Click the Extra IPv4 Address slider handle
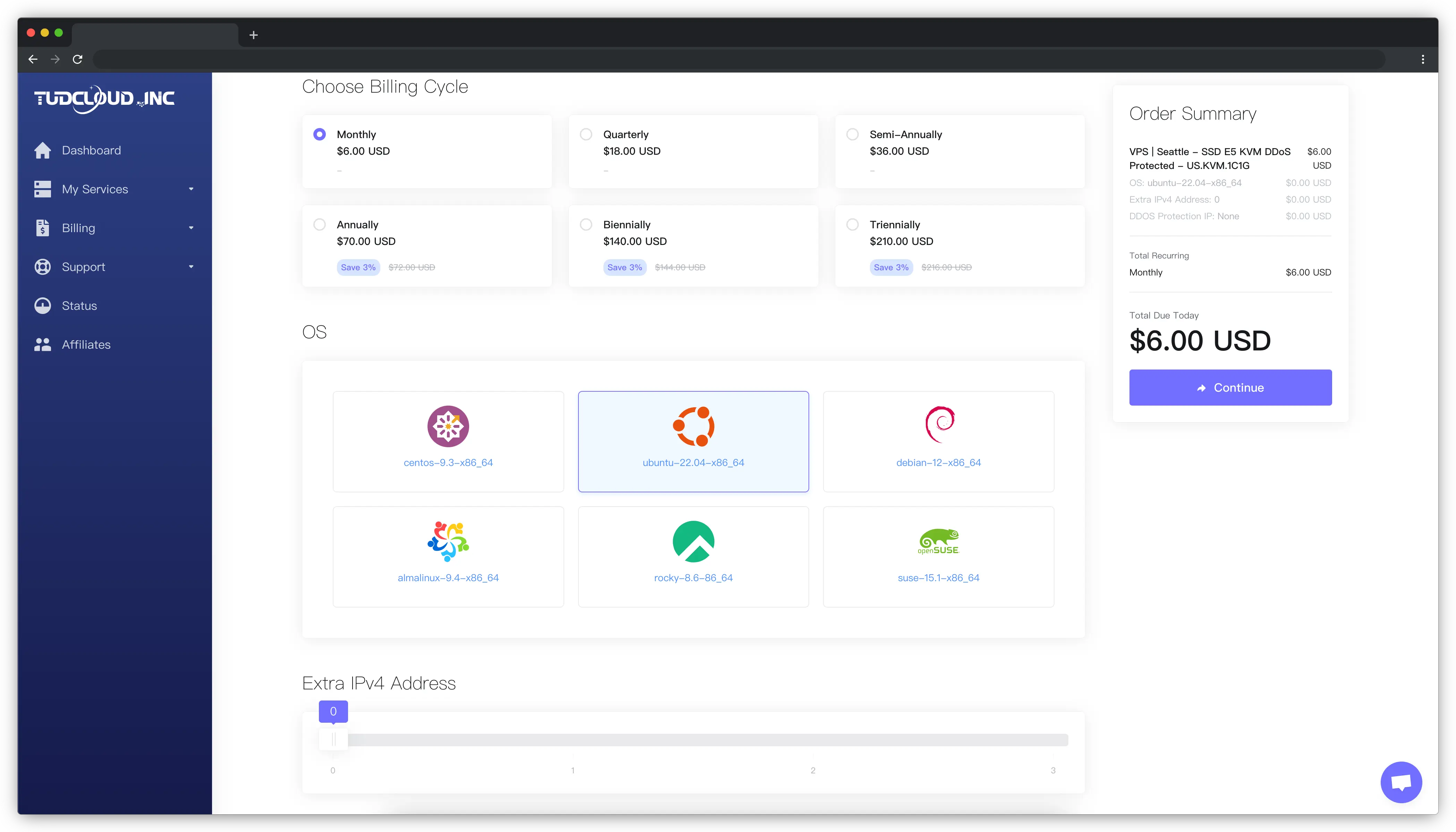1456x832 pixels. [333, 739]
